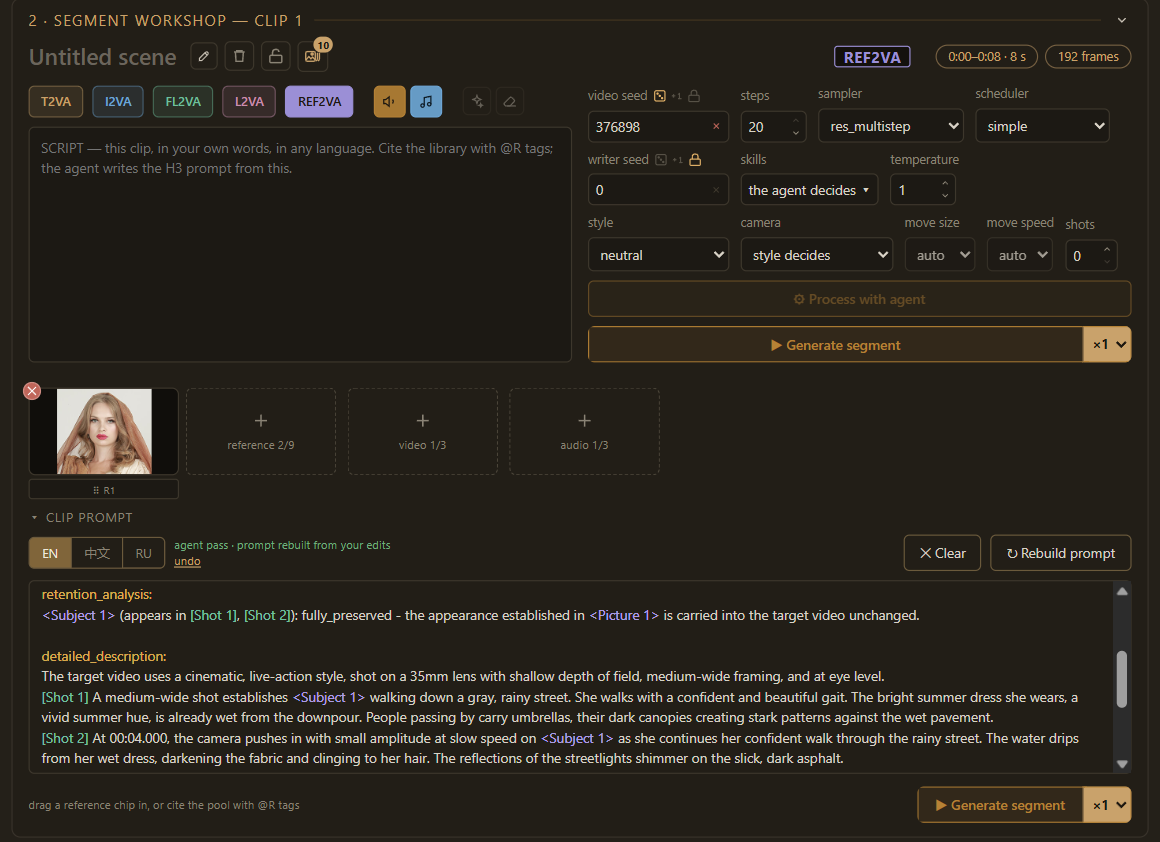Select the T2VA mode tab
This screenshot has width=1160, height=842.
(56, 101)
